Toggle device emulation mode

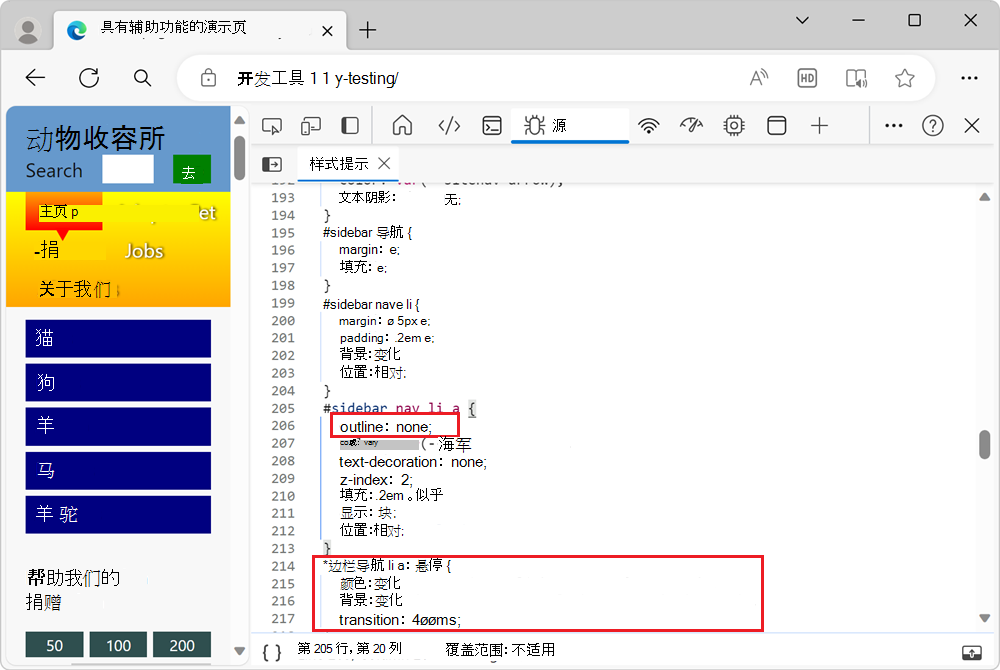coord(311,126)
